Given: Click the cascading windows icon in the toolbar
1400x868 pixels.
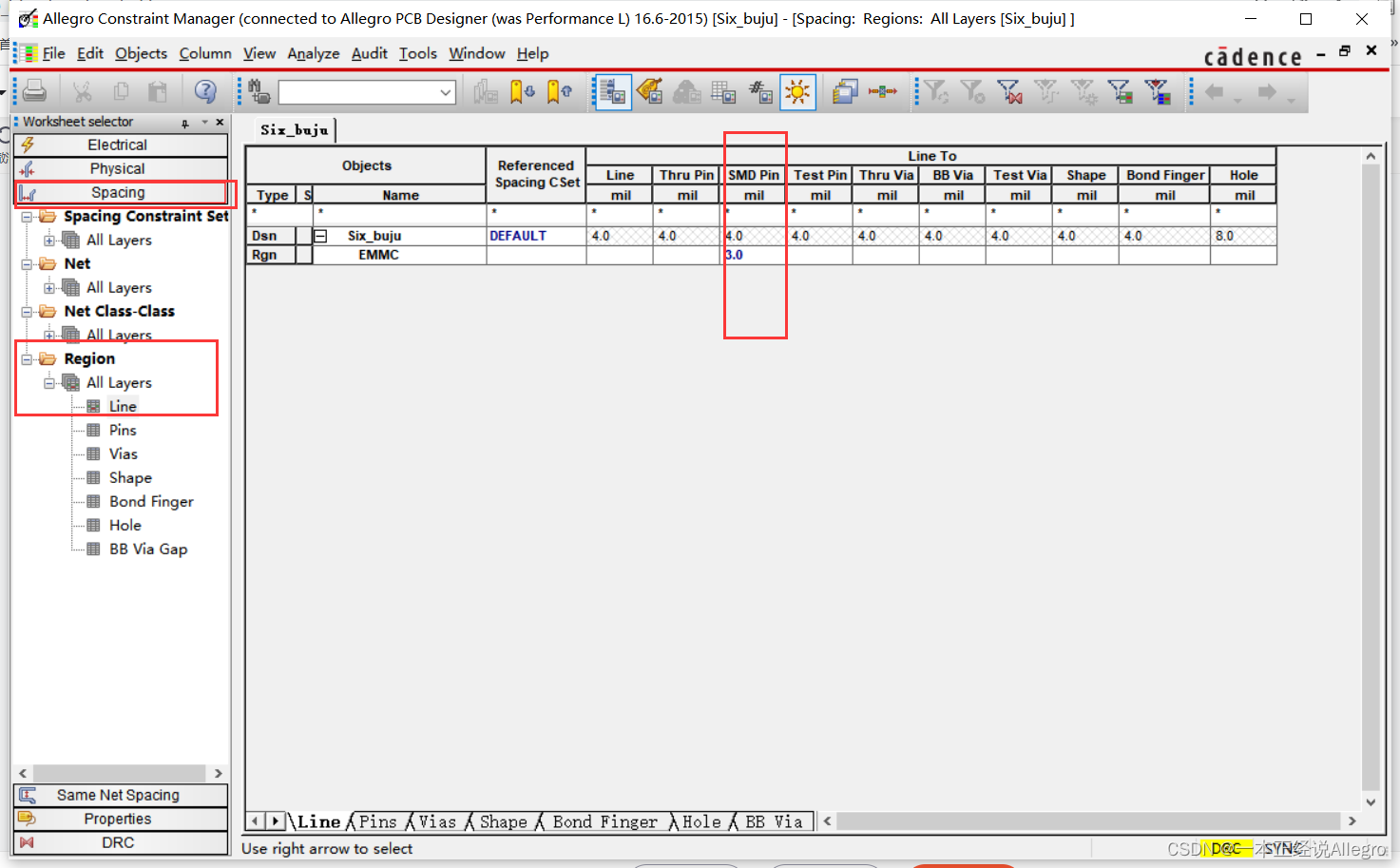Looking at the screenshot, I should point(845,91).
